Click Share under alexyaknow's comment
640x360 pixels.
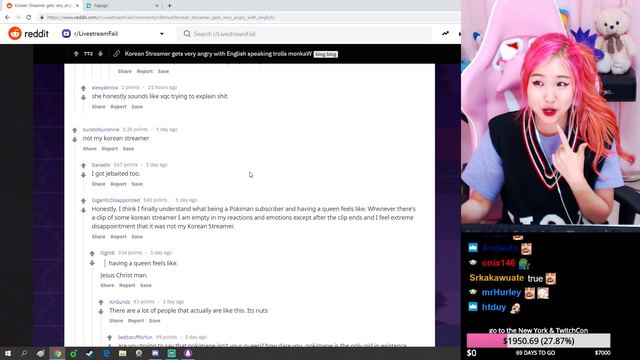tap(98, 107)
